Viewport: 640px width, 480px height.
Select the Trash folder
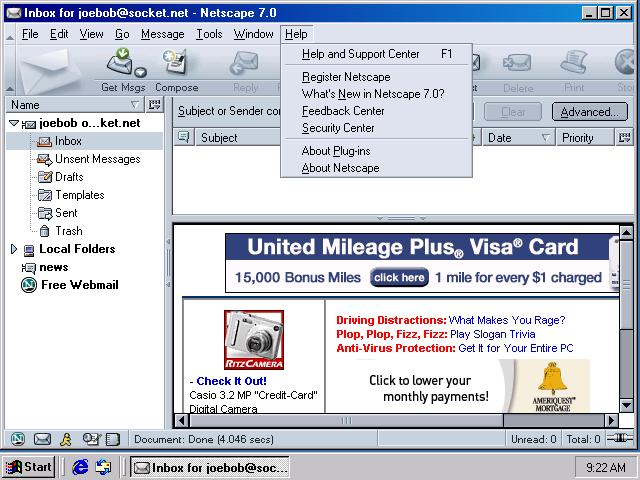(x=60, y=231)
